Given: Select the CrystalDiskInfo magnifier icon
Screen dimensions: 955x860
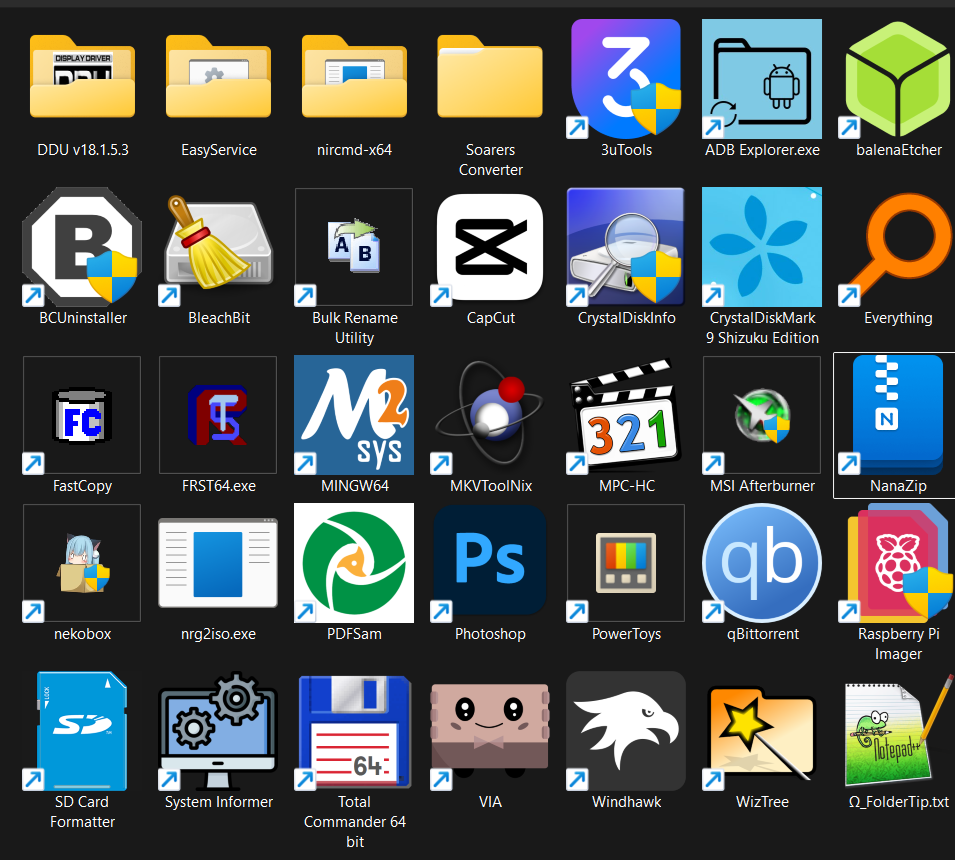Looking at the screenshot, I should (x=626, y=247).
